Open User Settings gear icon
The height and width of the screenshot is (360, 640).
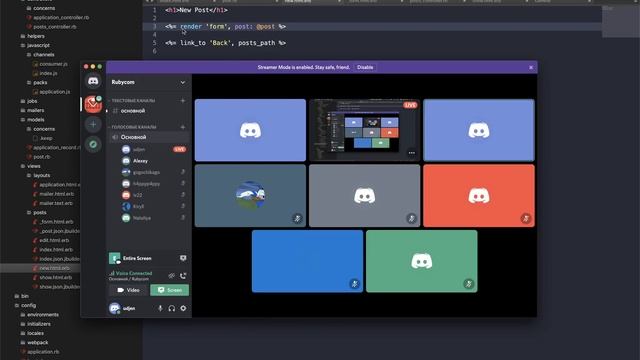tap(183, 308)
